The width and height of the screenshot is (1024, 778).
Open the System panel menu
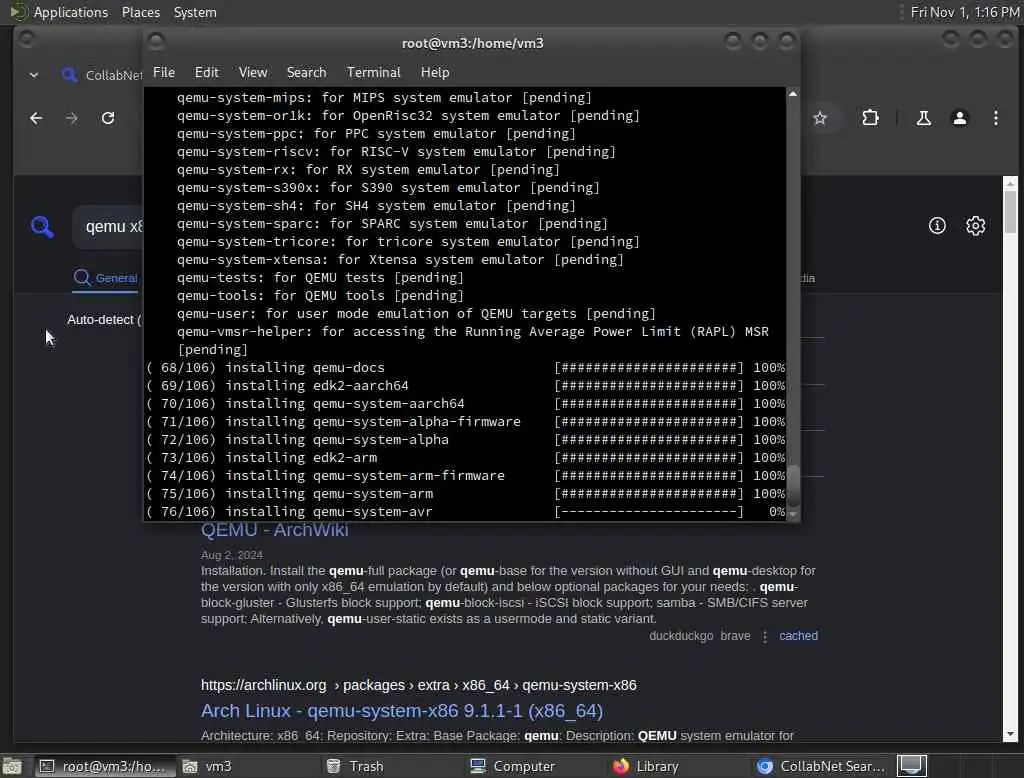(x=195, y=12)
